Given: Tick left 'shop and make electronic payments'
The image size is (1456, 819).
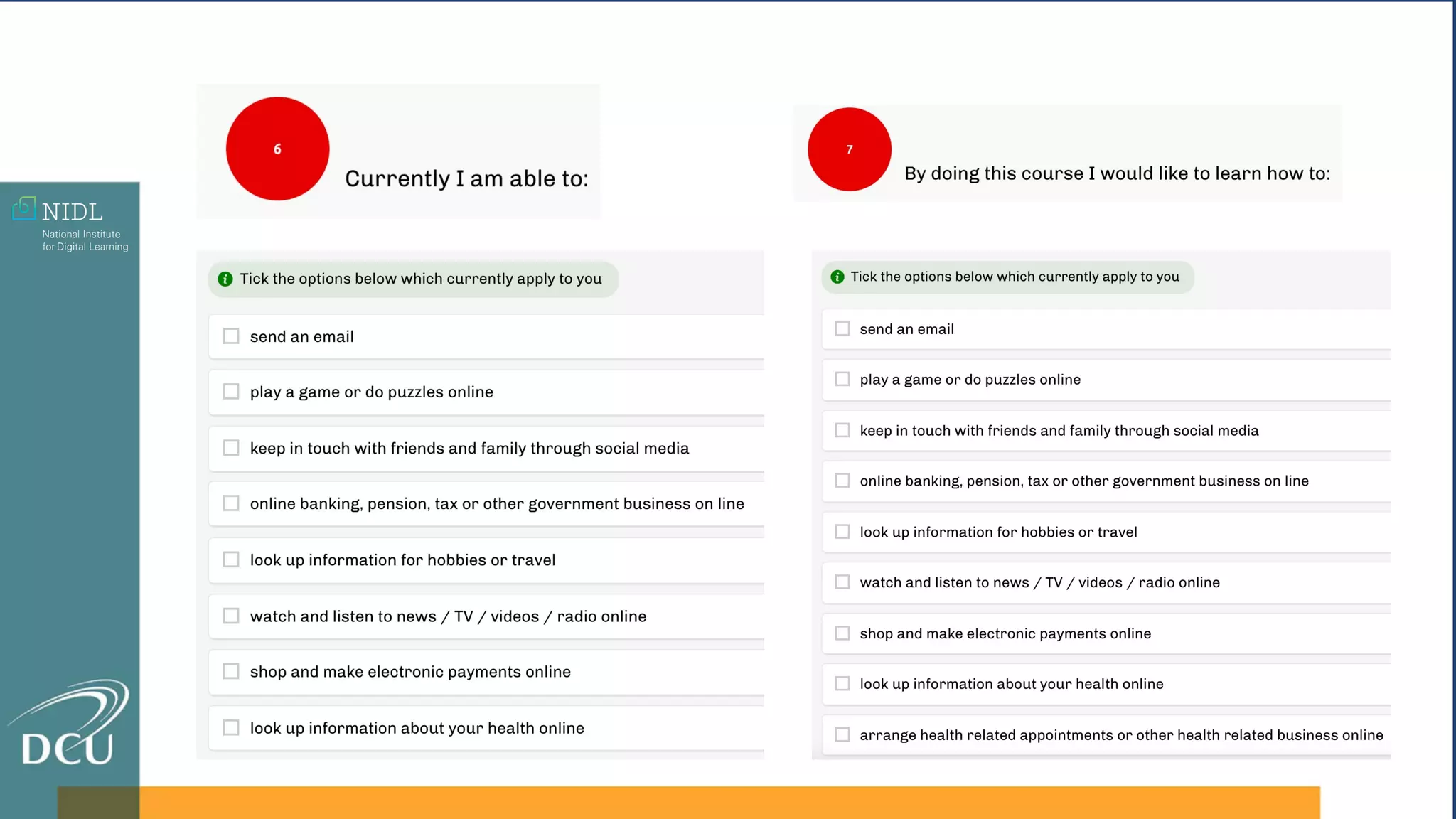Looking at the screenshot, I should coord(231,671).
